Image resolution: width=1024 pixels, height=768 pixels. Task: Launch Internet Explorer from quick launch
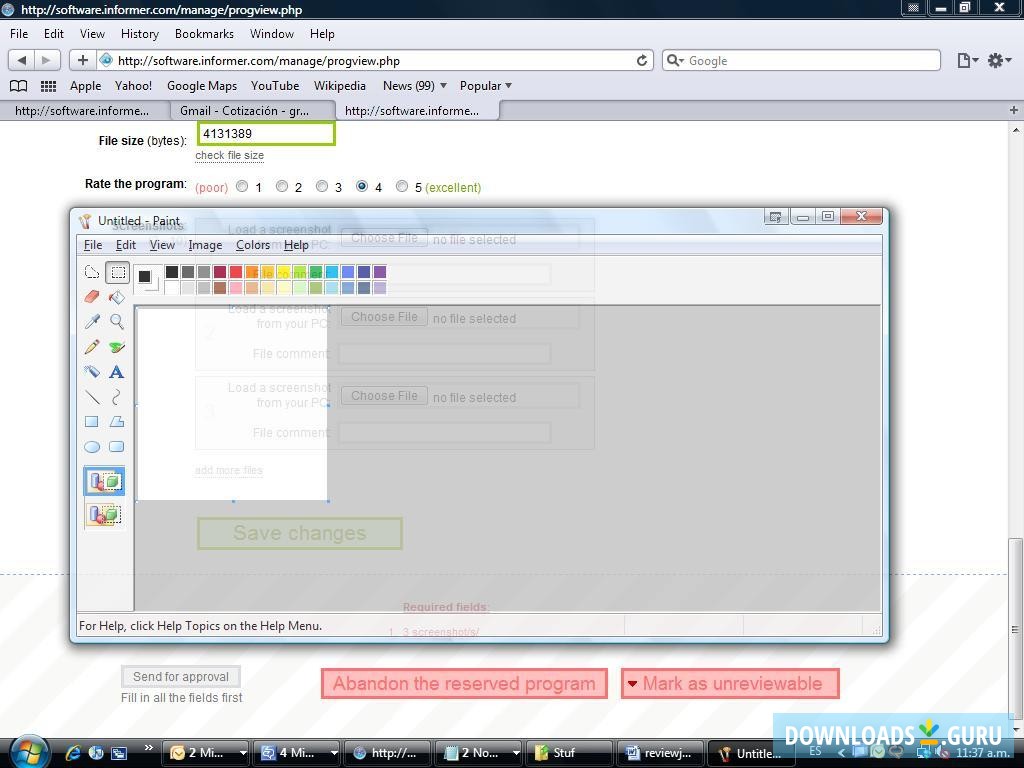click(x=72, y=753)
